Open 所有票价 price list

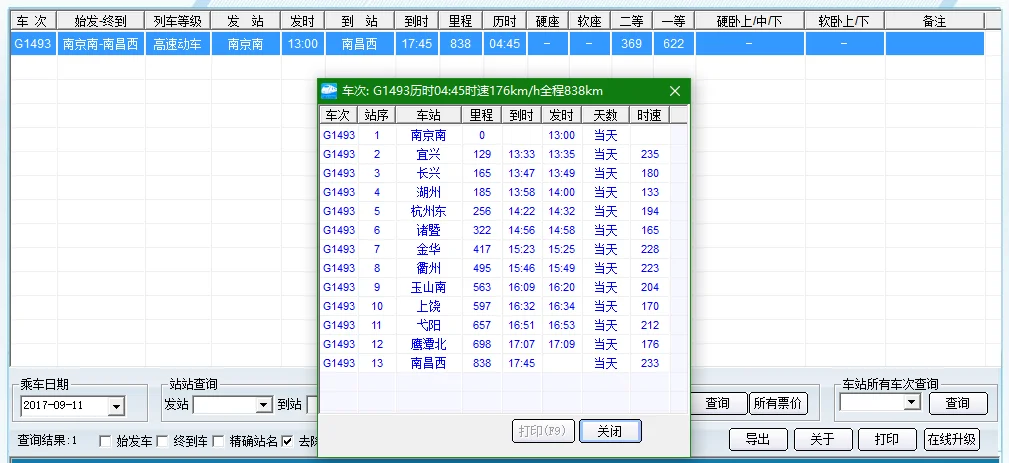pyautogui.click(x=778, y=404)
